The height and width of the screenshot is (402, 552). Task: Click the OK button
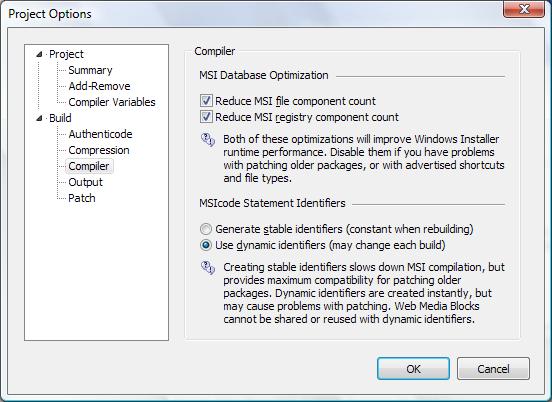413,369
